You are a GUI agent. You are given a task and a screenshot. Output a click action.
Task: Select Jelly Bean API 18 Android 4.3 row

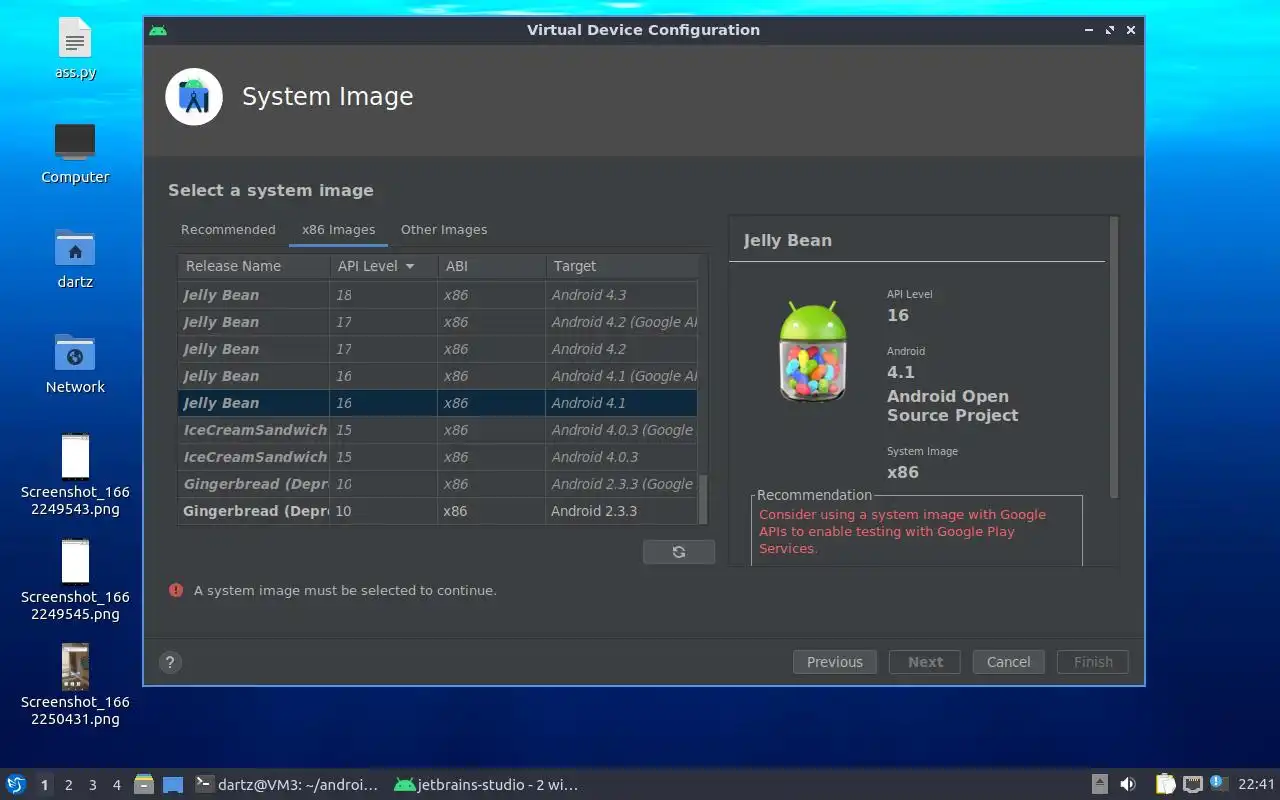point(438,295)
